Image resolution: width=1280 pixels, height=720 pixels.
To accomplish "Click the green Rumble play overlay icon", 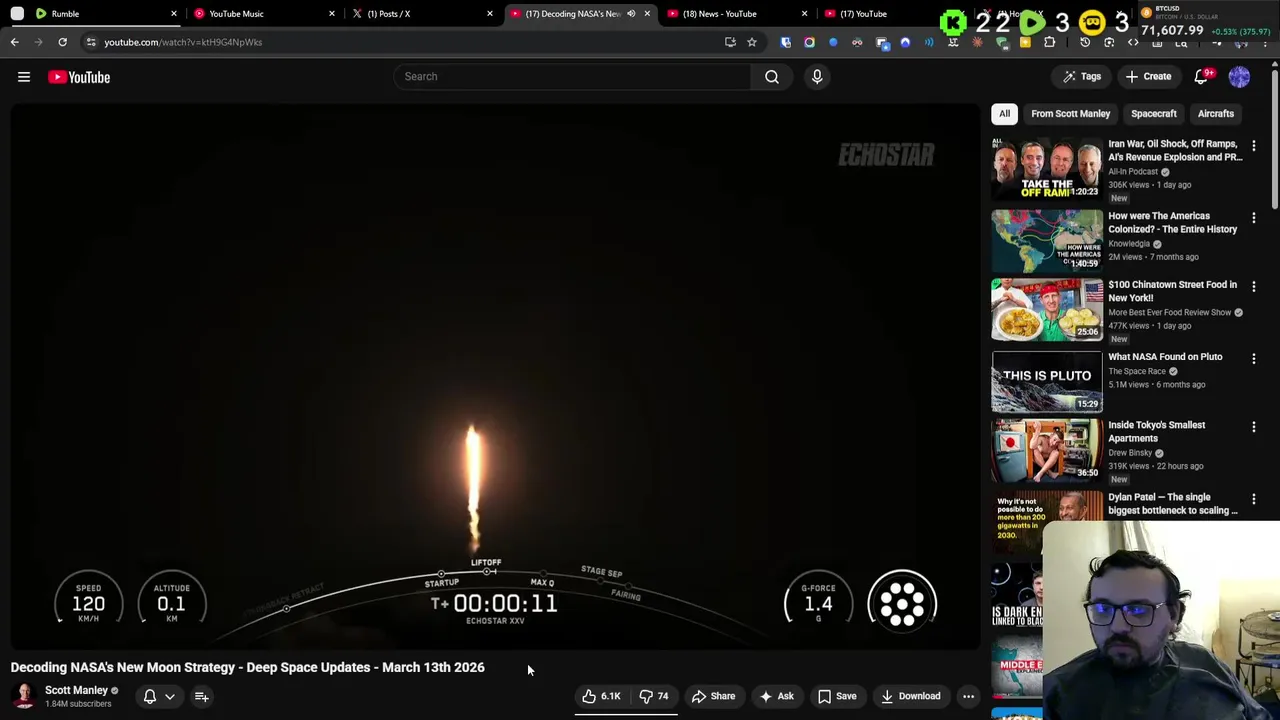I will (x=1032, y=22).
